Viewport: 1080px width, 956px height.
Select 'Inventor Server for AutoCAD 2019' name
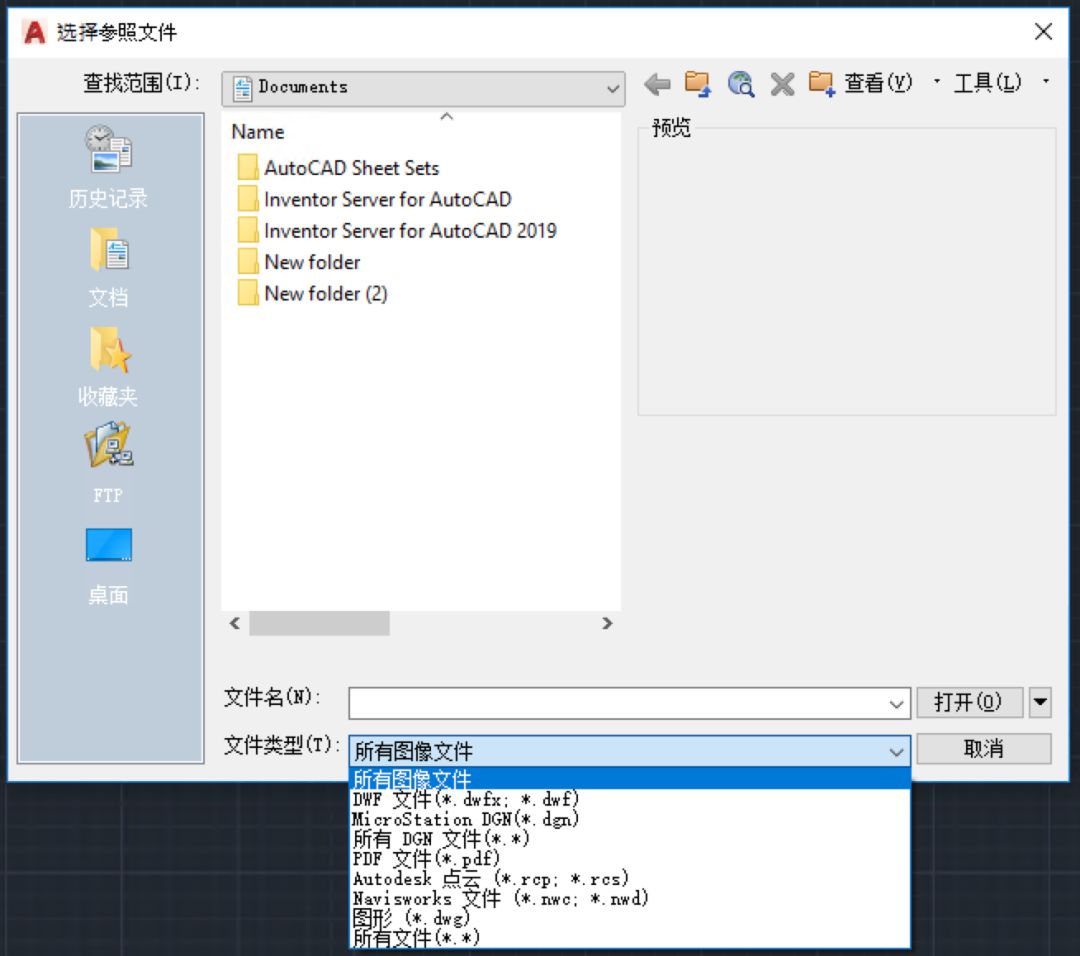tap(410, 231)
